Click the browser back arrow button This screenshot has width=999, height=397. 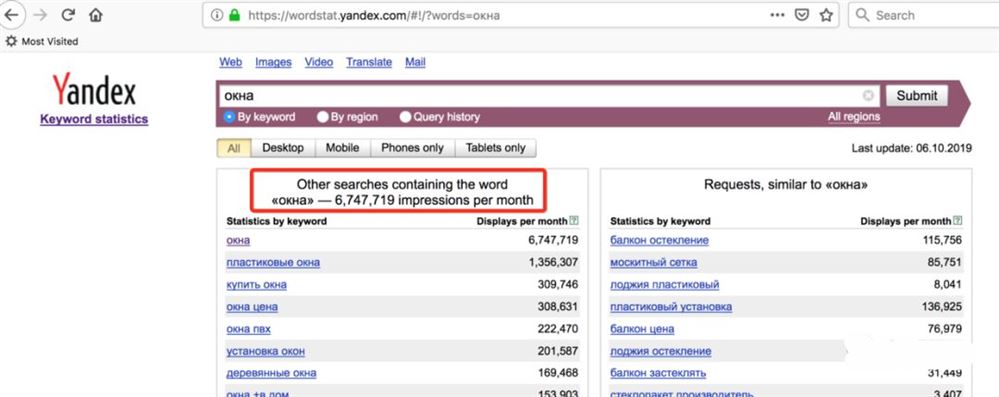click(x=10, y=14)
